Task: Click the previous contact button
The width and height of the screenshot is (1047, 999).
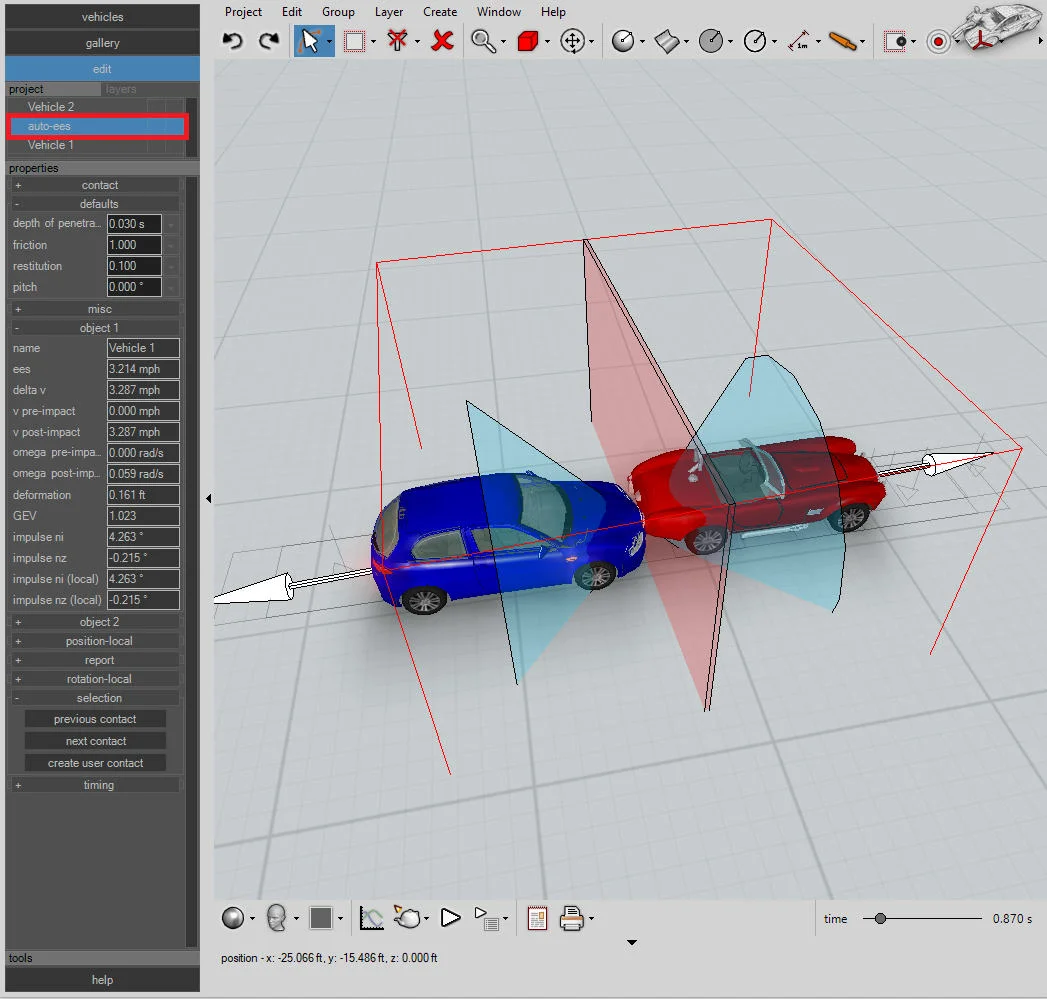Action: 95,719
